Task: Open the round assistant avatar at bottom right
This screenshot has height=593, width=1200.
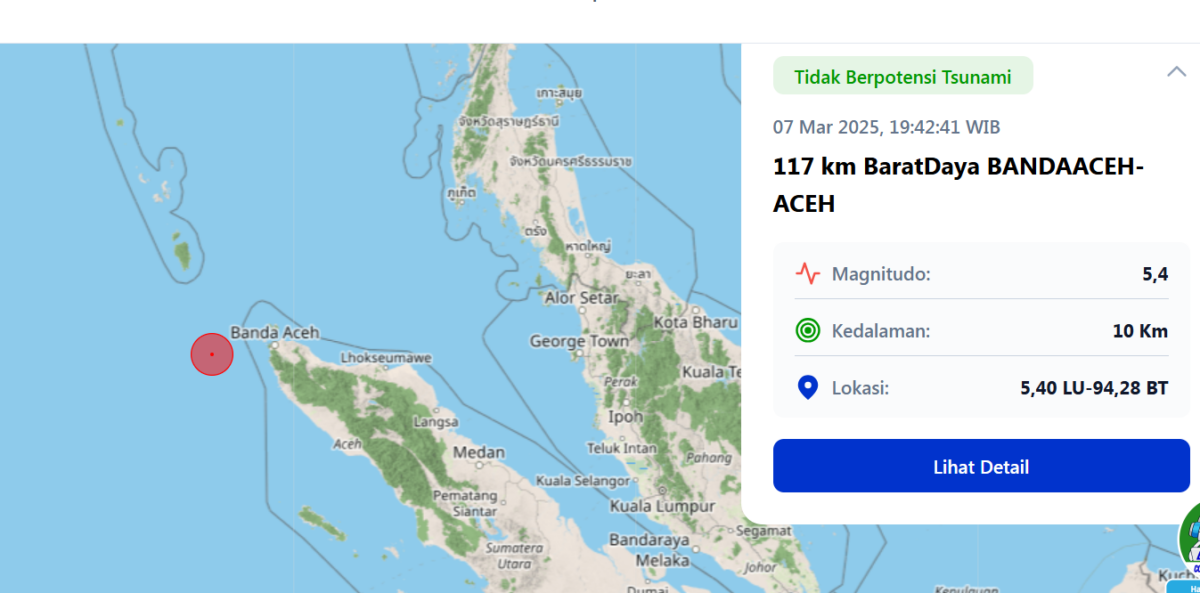Action: (x=1190, y=540)
